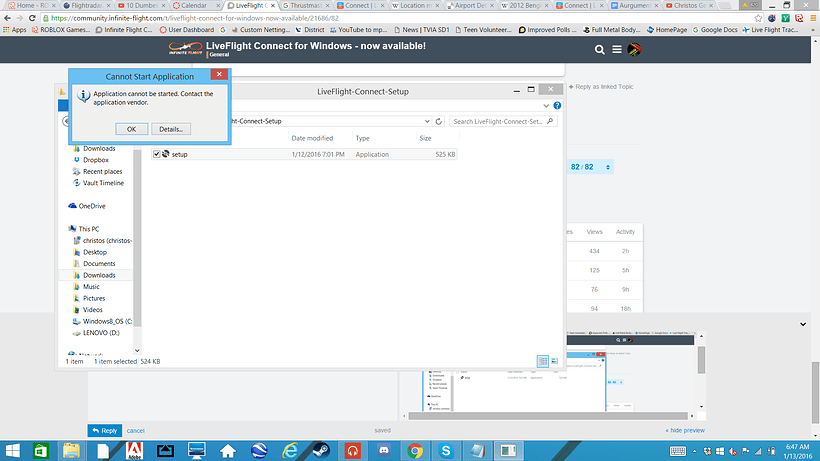The height and width of the screenshot is (461, 820).
Task: Open the Google Docs bookmark
Action: pyautogui.click(x=715, y=30)
